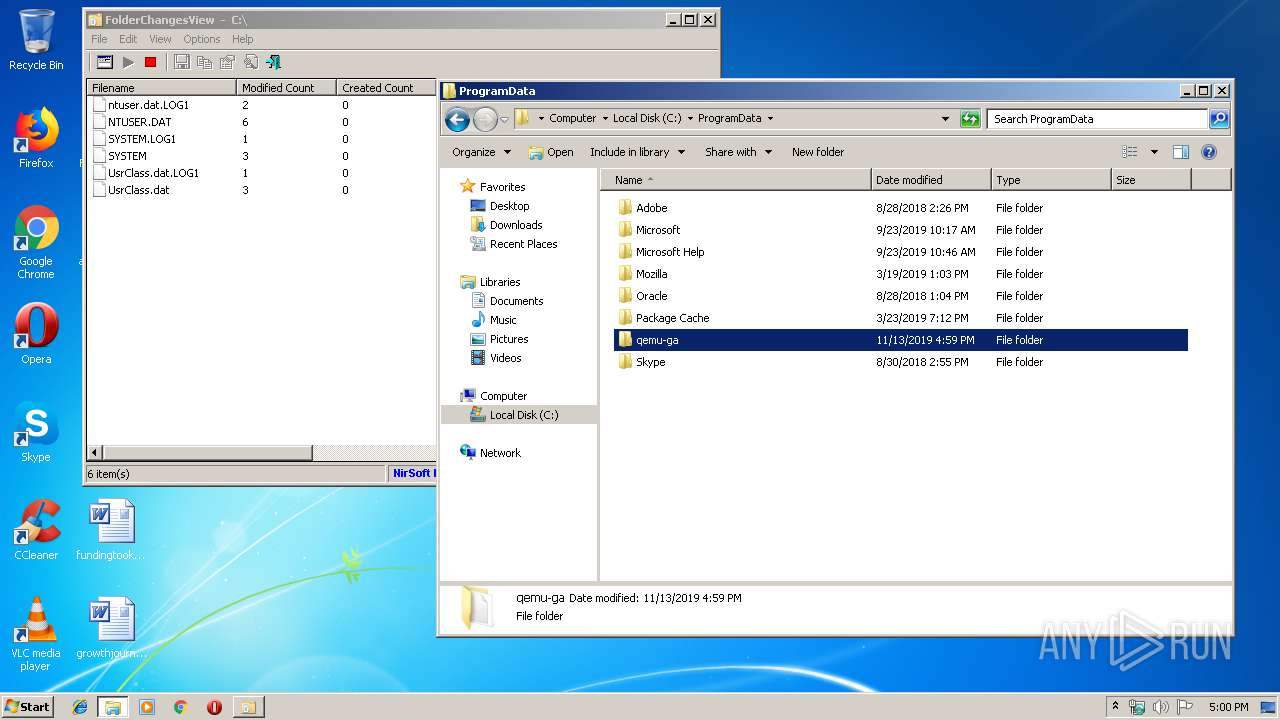Image resolution: width=1280 pixels, height=720 pixels.
Task: Select UsrClass.dat.LOG1 row
Action: click(x=261, y=173)
